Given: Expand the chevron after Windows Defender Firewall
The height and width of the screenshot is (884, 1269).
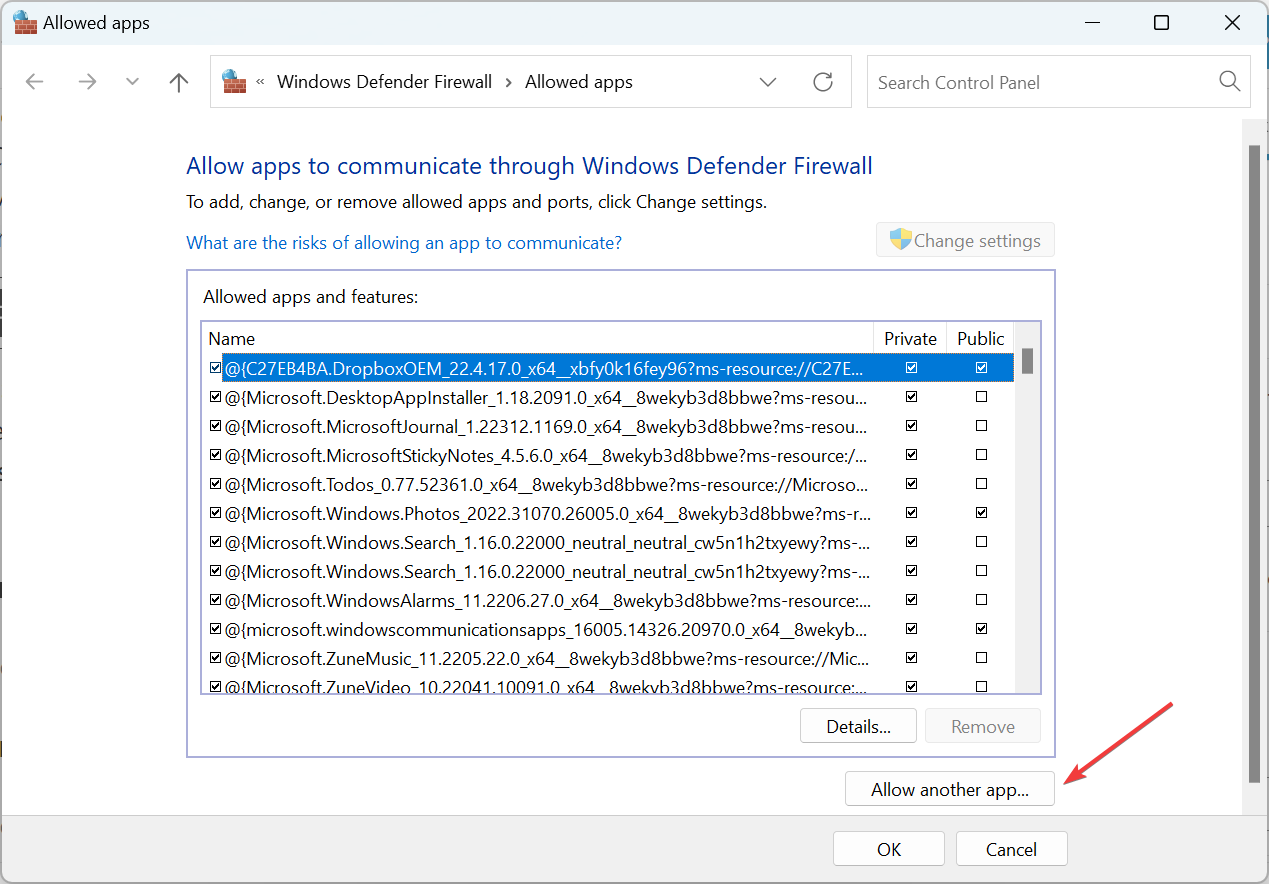Looking at the screenshot, I should click(509, 82).
